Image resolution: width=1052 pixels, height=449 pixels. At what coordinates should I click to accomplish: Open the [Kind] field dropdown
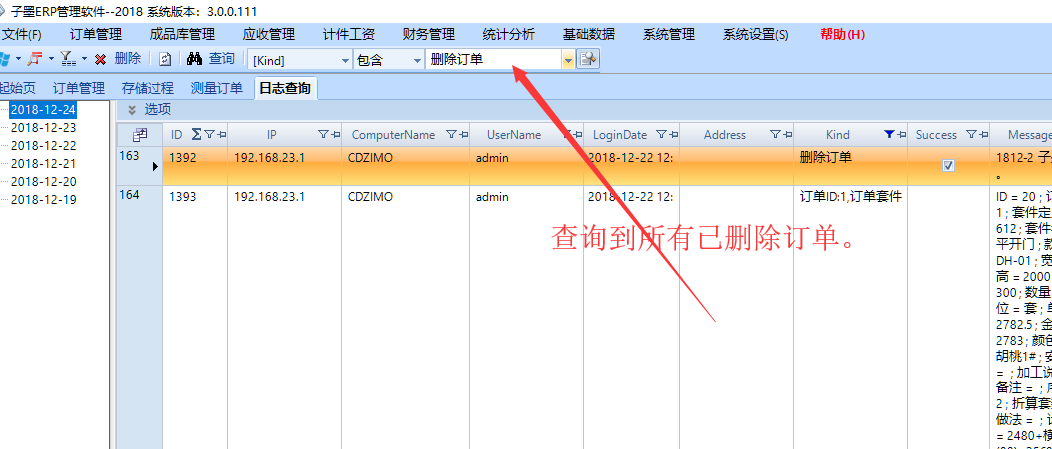point(345,60)
